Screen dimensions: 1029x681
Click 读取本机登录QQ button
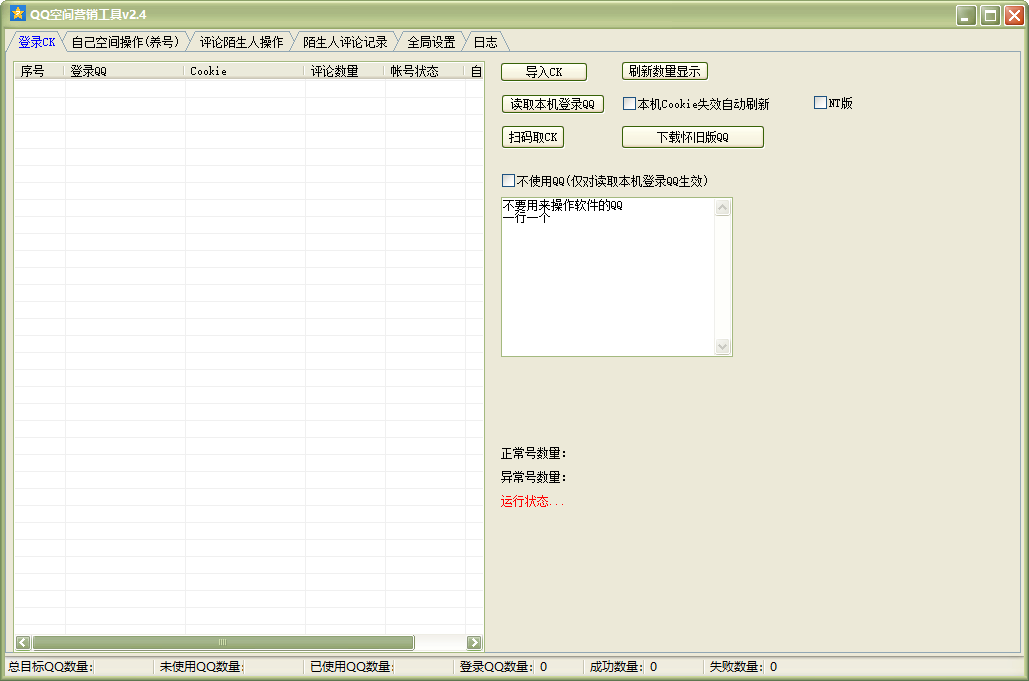(x=553, y=104)
